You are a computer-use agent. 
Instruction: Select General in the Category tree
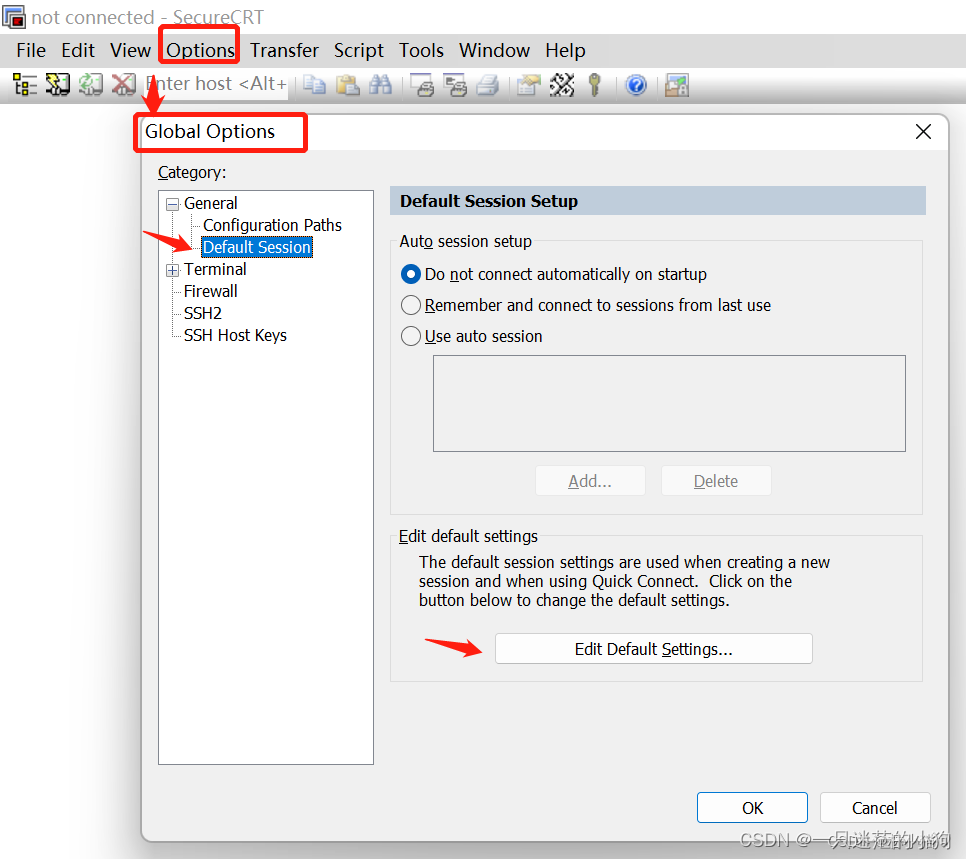tap(211, 203)
